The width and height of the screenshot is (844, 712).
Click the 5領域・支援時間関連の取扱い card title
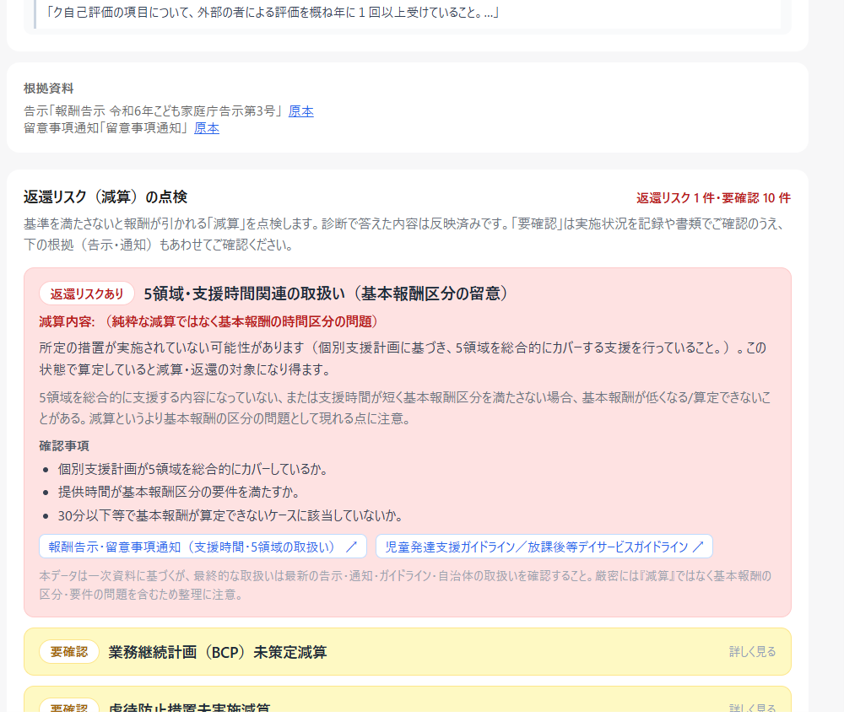click(x=326, y=293)
